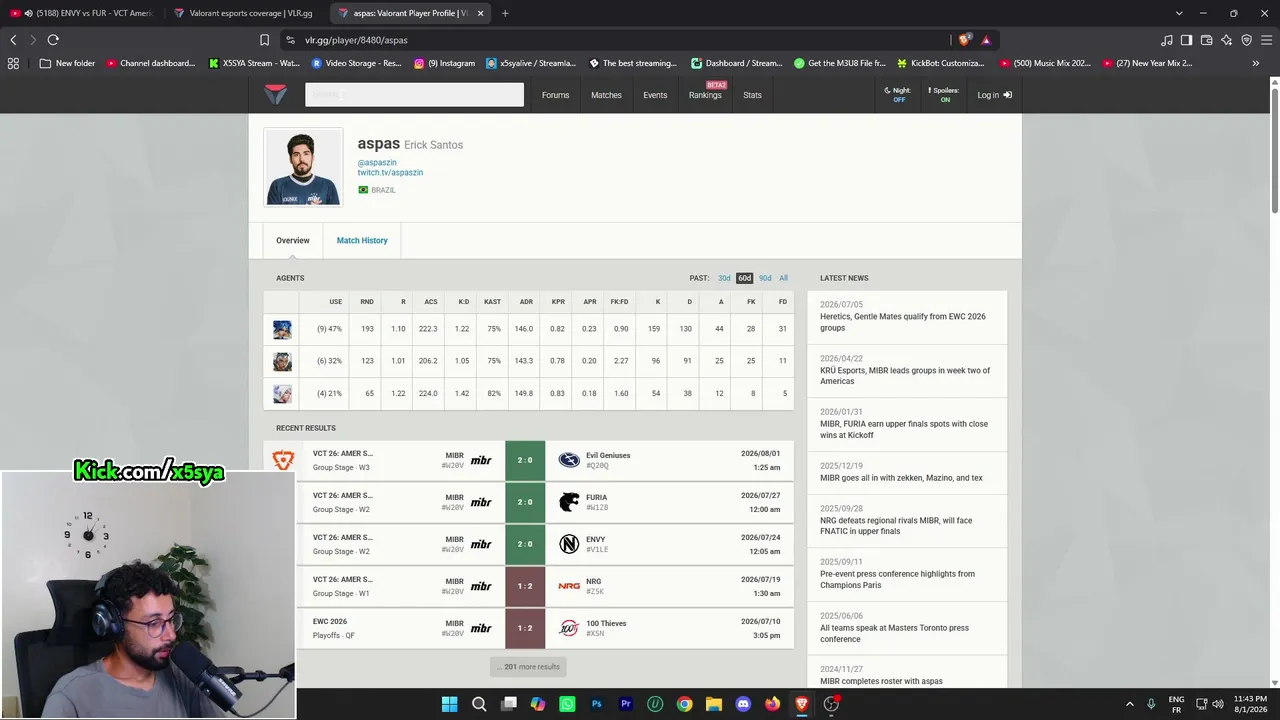
Task: Open the Rankings menu item
Action: (705, 95)
